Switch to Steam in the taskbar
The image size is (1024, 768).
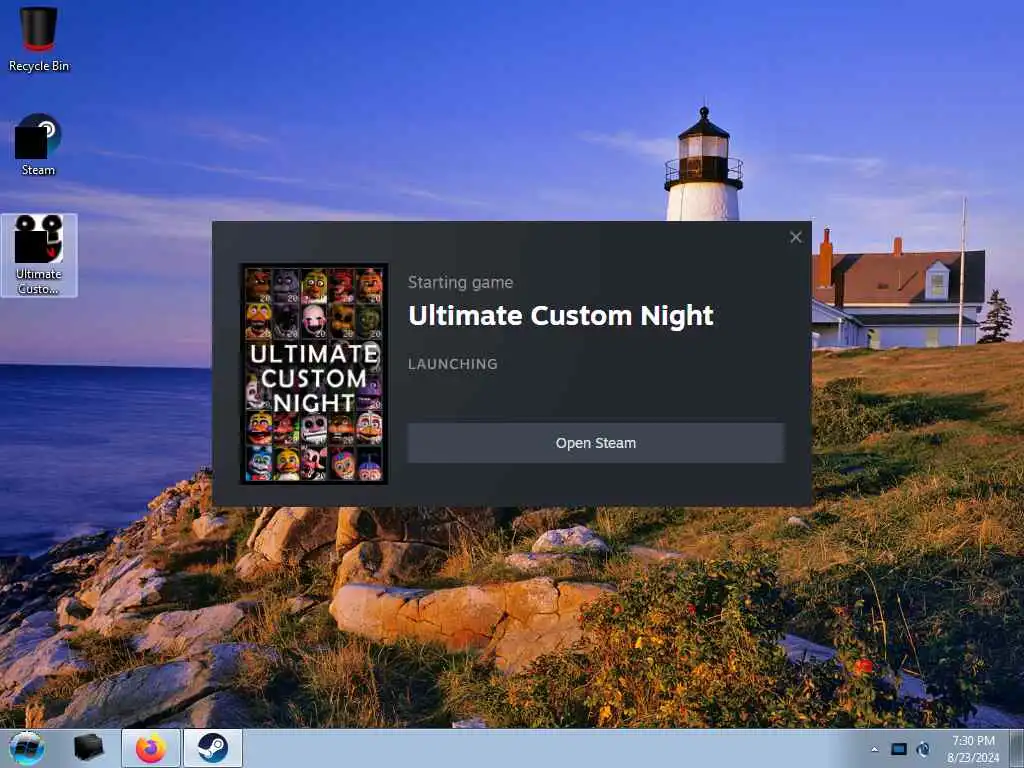coord(213,748)
